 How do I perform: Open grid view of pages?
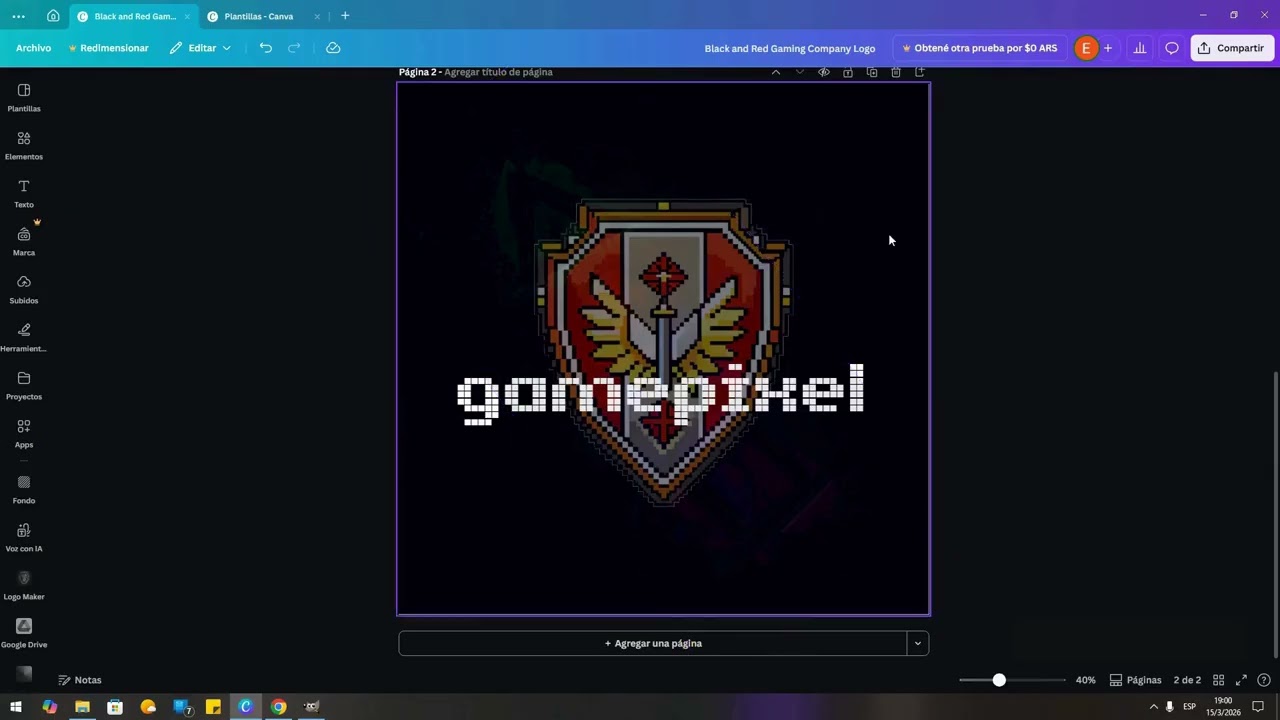(1218, 680)
